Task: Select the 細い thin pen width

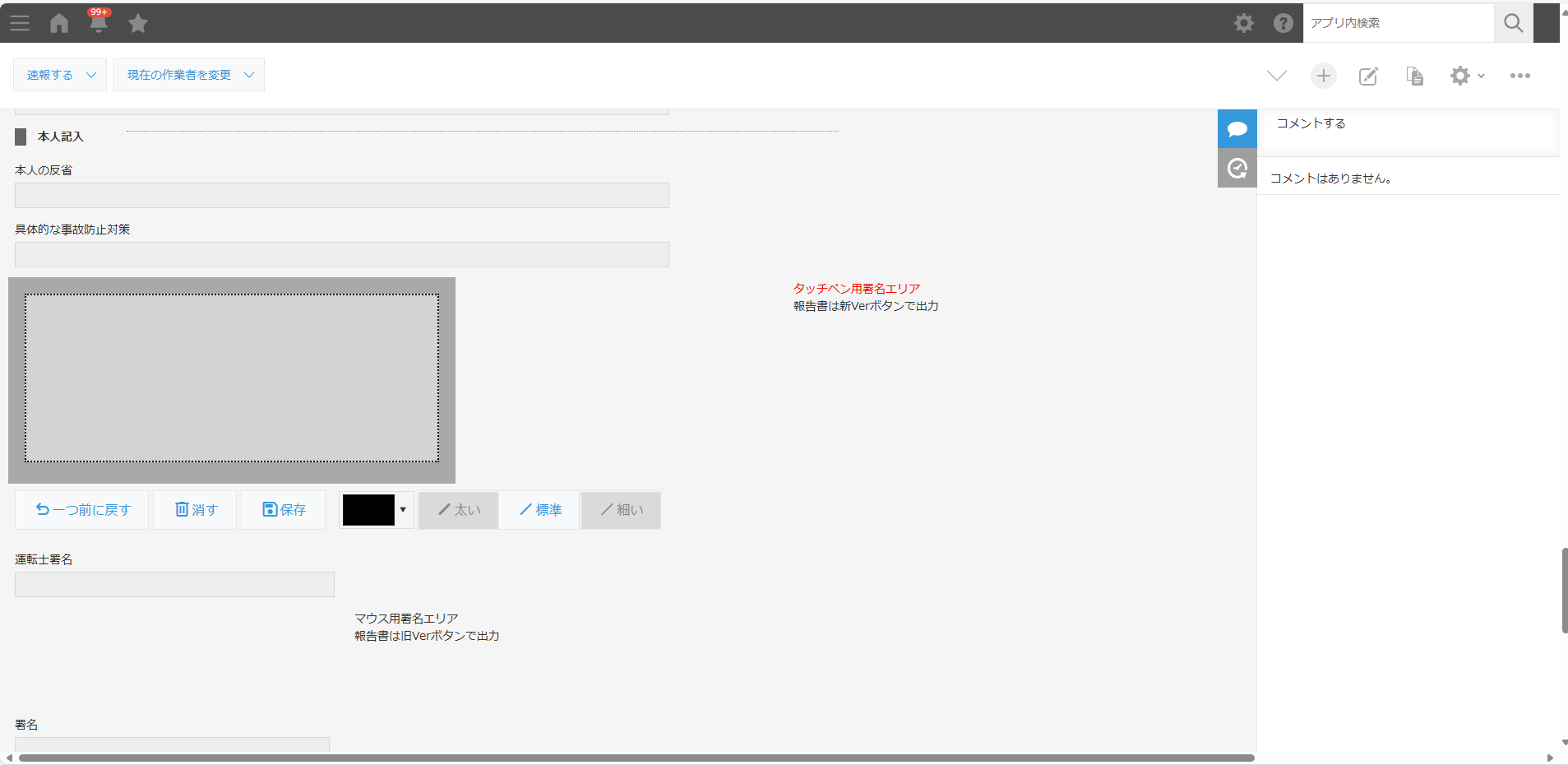Action: coord(622,510)
